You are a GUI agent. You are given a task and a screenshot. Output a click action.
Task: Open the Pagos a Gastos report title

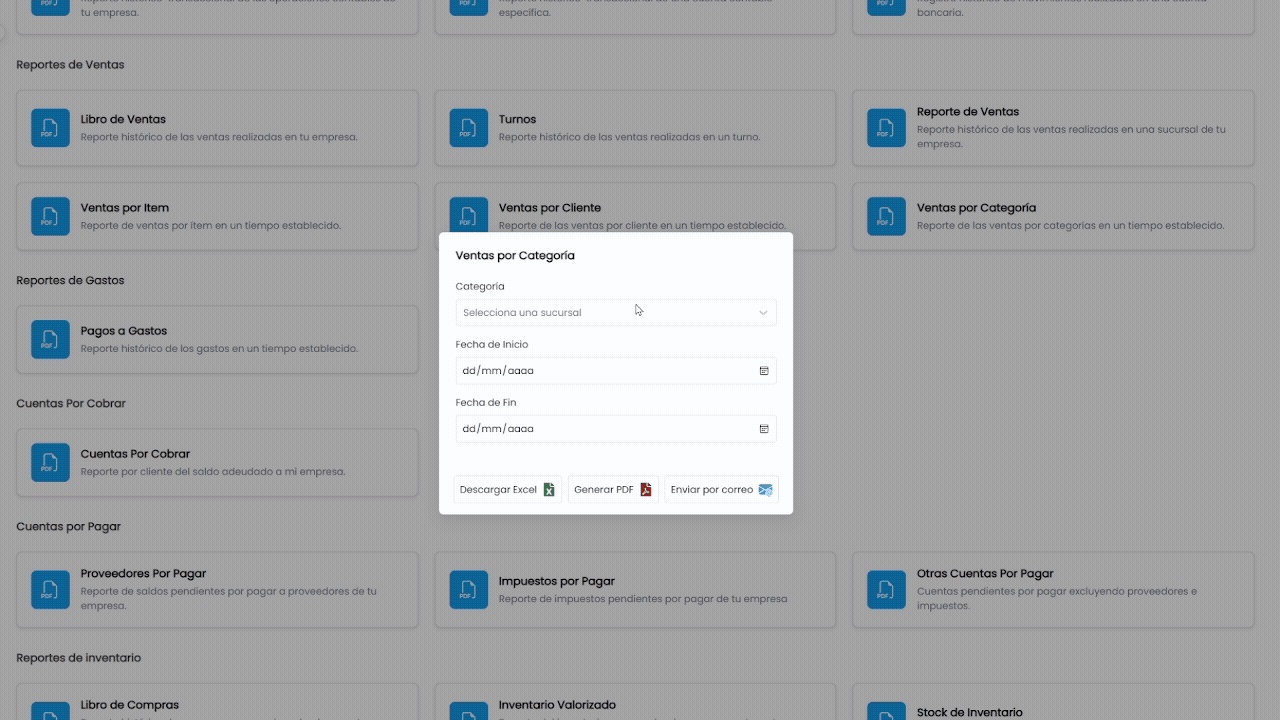pos(124,331)
